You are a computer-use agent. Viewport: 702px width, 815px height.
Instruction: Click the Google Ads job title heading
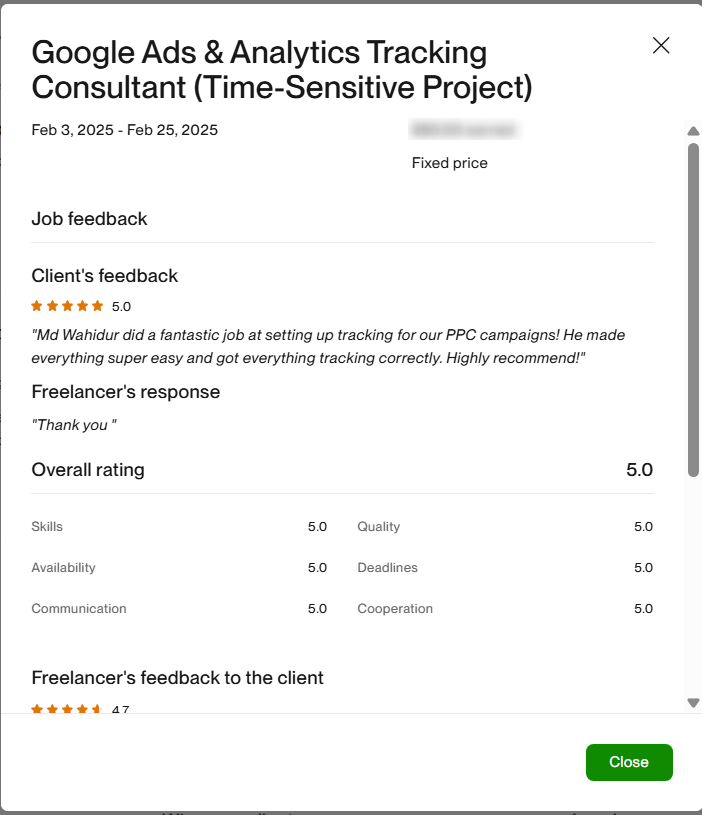coord(281,69)
